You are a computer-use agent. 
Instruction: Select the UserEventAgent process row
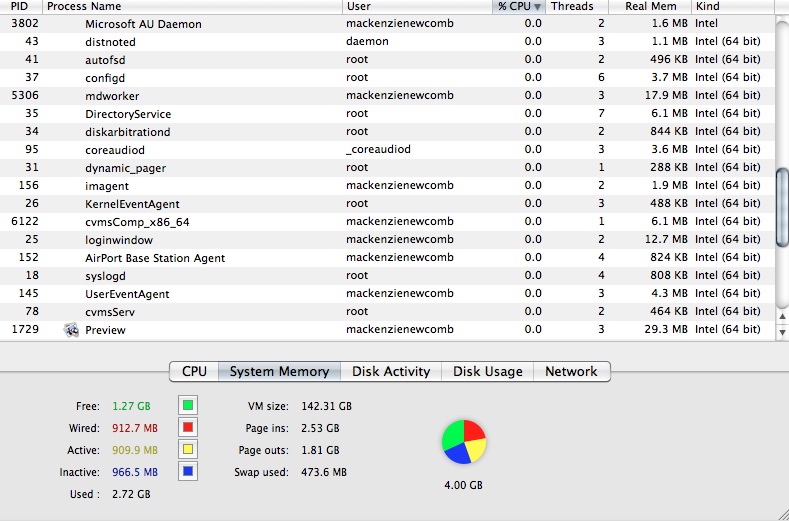[x=387, y=294]
